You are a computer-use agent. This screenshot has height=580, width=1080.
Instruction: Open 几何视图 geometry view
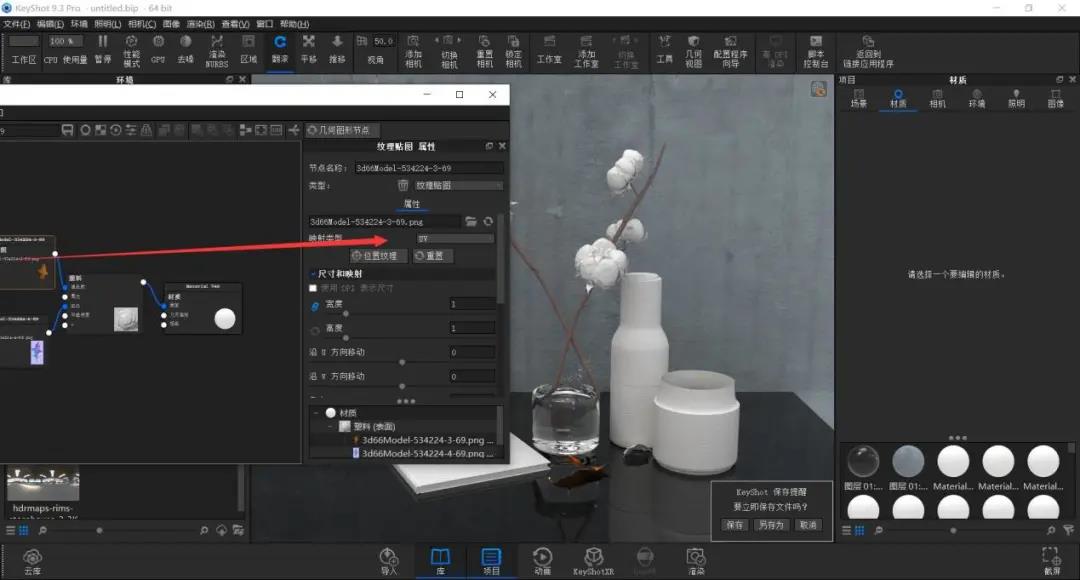pos(694,51)
